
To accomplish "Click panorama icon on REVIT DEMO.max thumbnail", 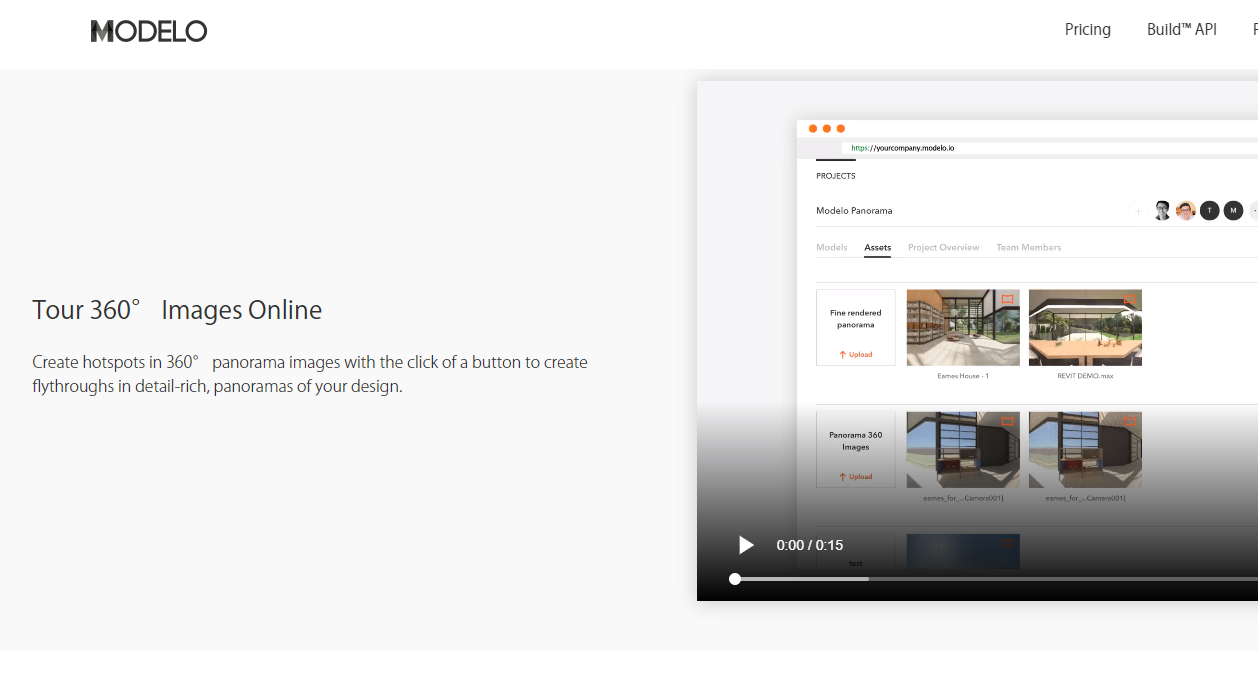I will (1129, 299).
